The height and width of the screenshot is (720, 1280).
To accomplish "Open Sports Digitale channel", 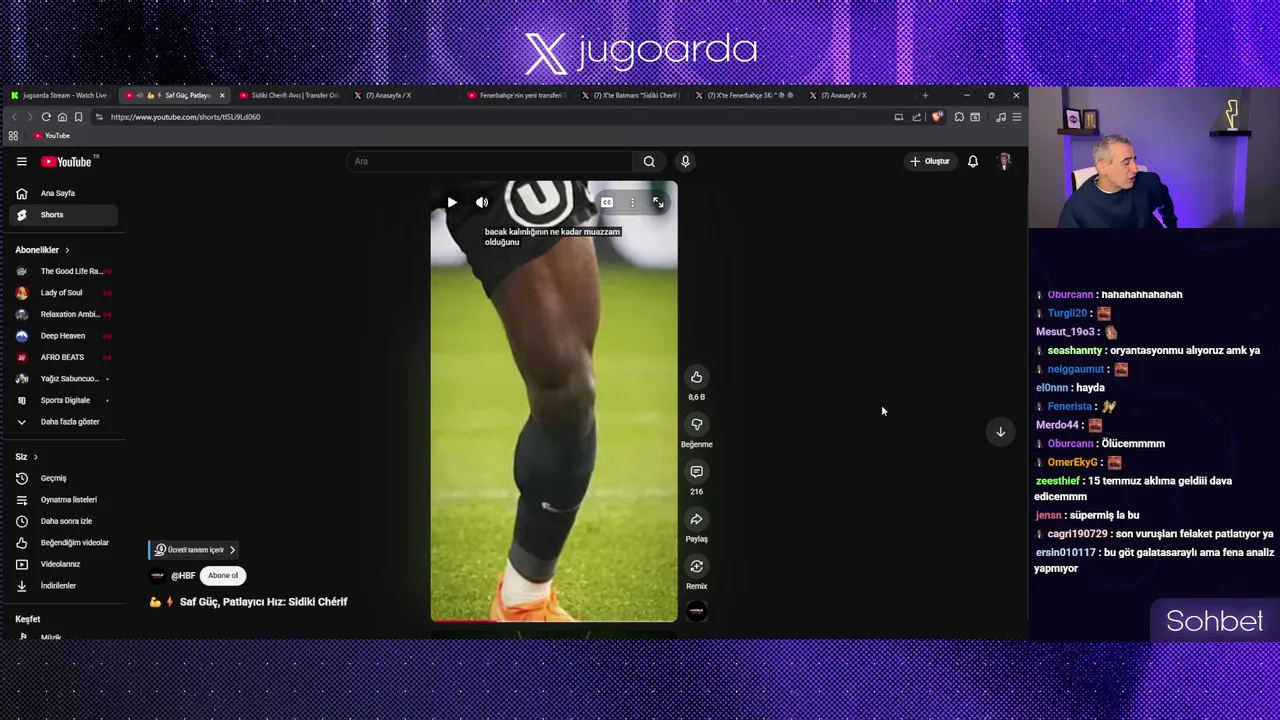I will coord(62,400).
